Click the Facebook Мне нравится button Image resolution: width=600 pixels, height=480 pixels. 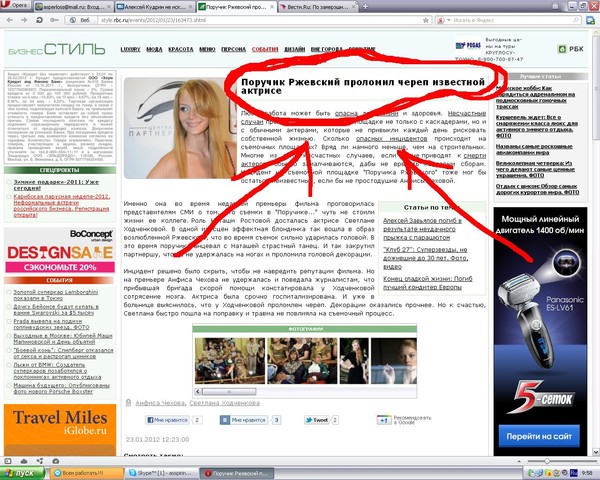168,420
